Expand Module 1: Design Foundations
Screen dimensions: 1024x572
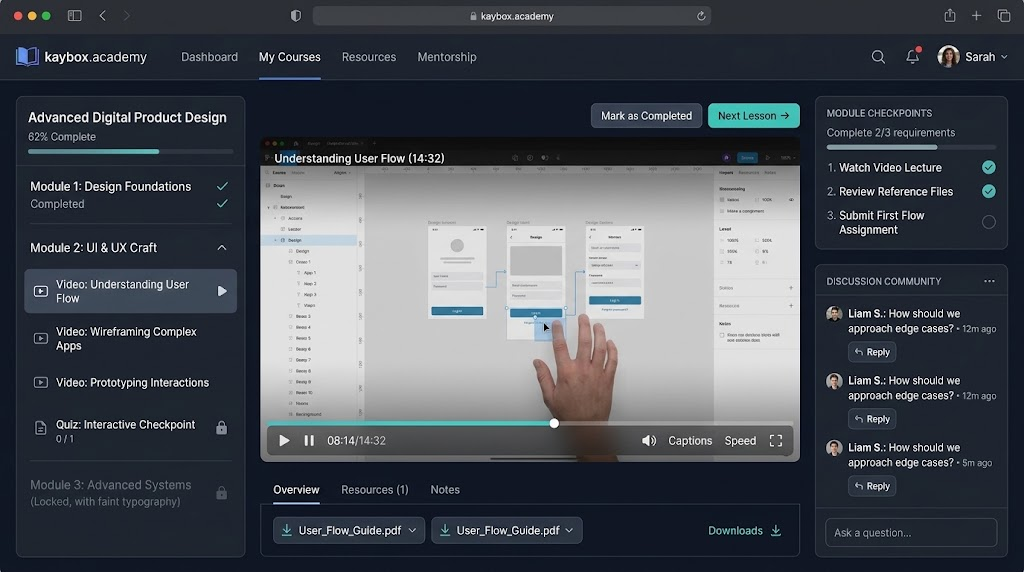pos(130,195)
